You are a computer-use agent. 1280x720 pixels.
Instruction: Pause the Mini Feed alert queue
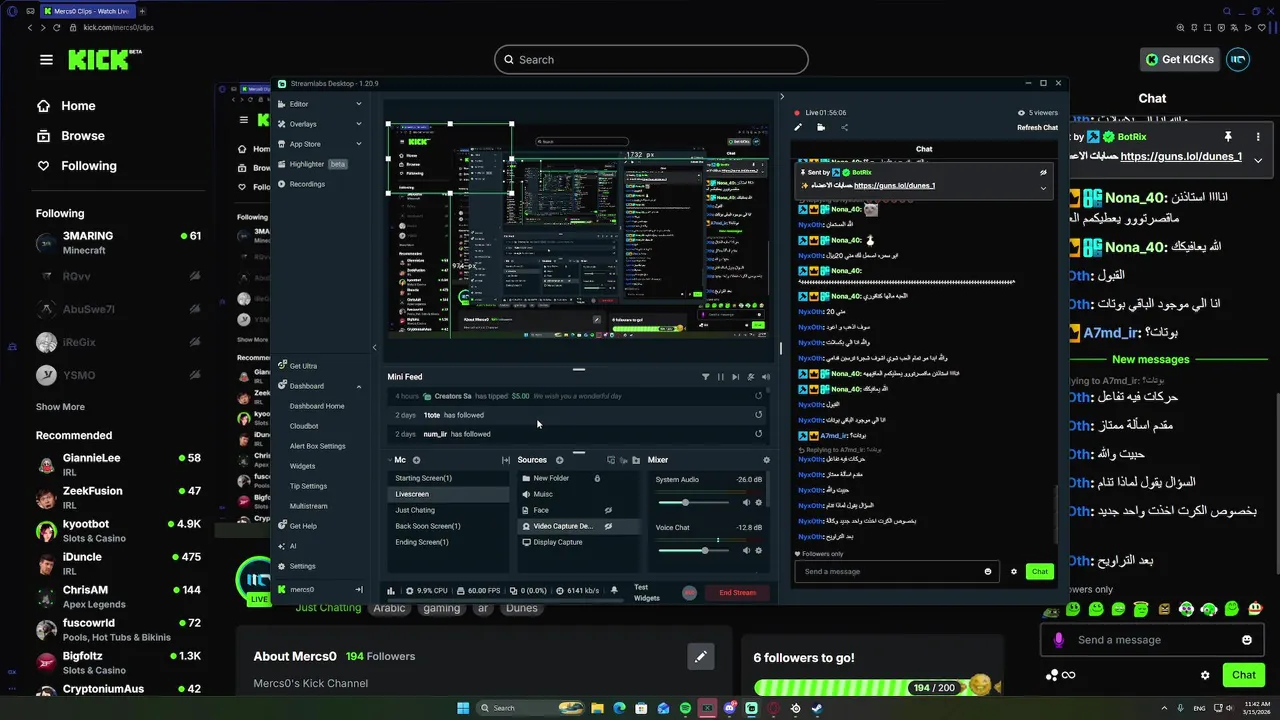pos(720,377)
